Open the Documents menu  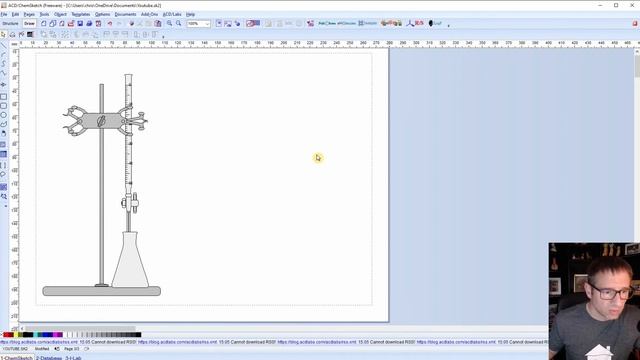coord(125,14)
